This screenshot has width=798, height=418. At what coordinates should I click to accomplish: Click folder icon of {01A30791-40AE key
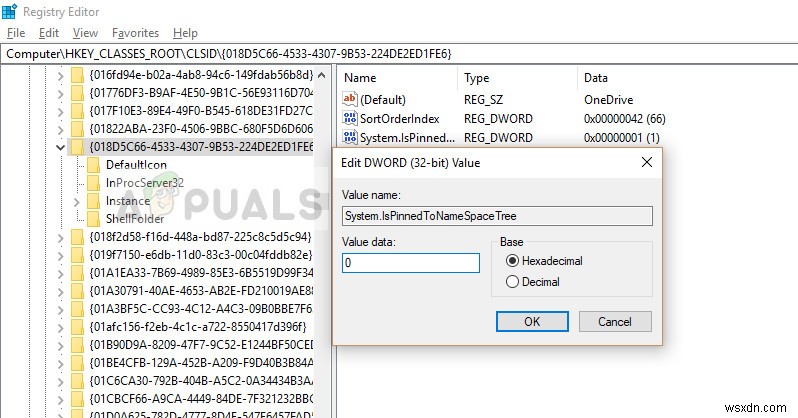tap(77, 291)
